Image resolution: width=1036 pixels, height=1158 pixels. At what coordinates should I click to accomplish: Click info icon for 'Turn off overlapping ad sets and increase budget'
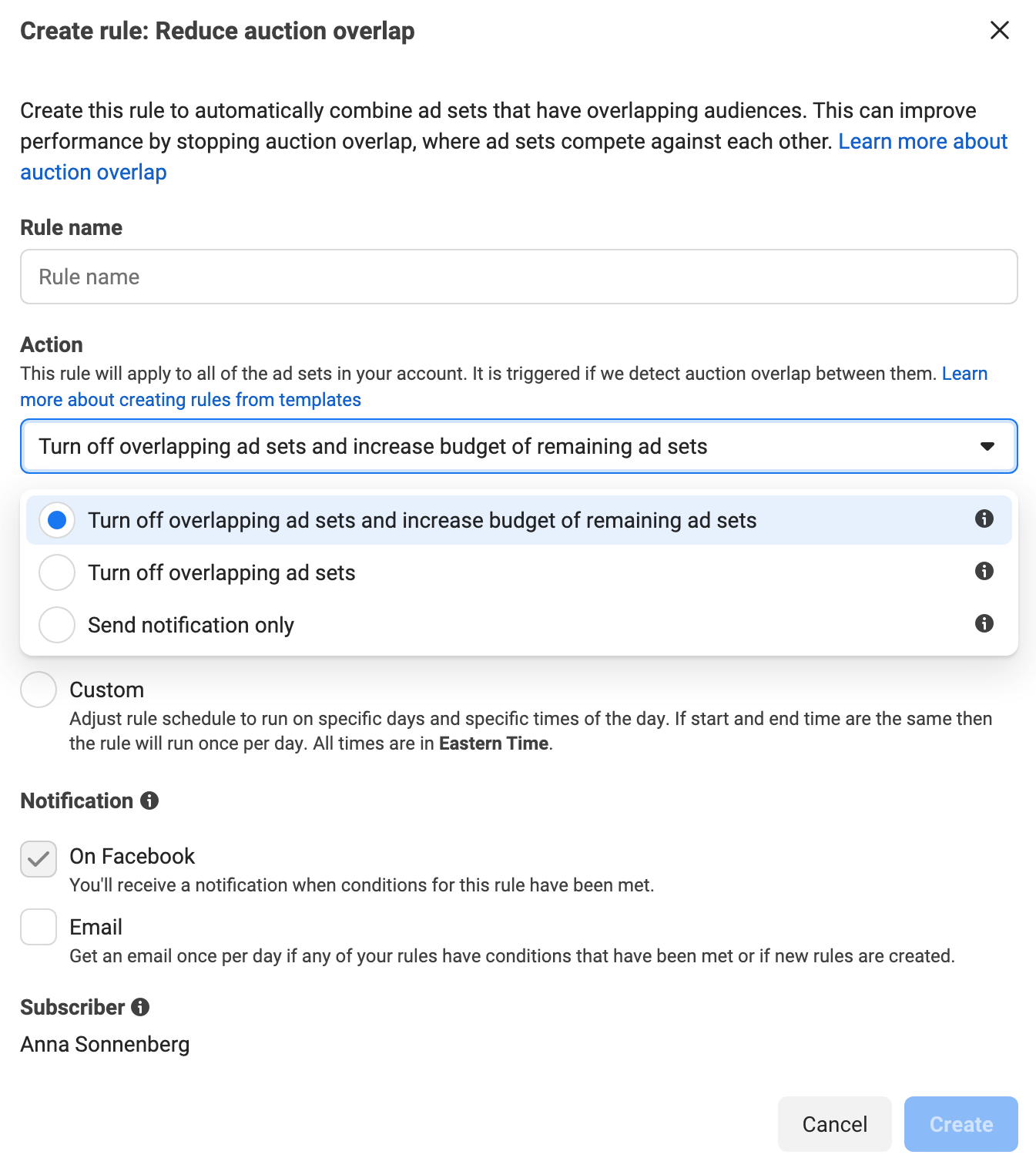tap(984, 519)
